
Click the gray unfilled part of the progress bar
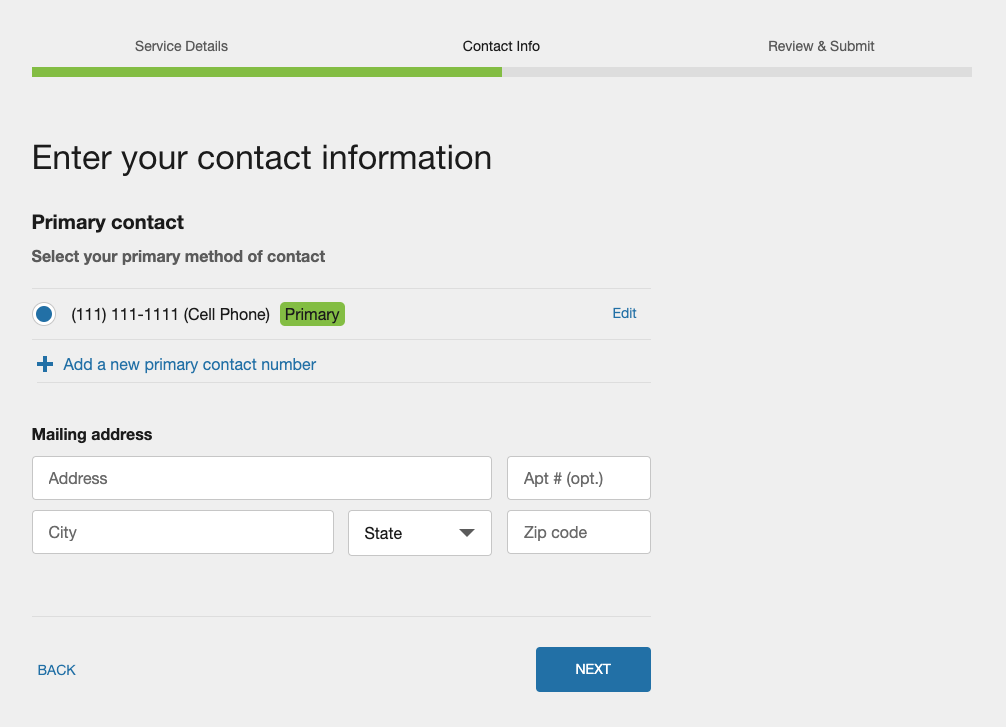tap(736, 72)
